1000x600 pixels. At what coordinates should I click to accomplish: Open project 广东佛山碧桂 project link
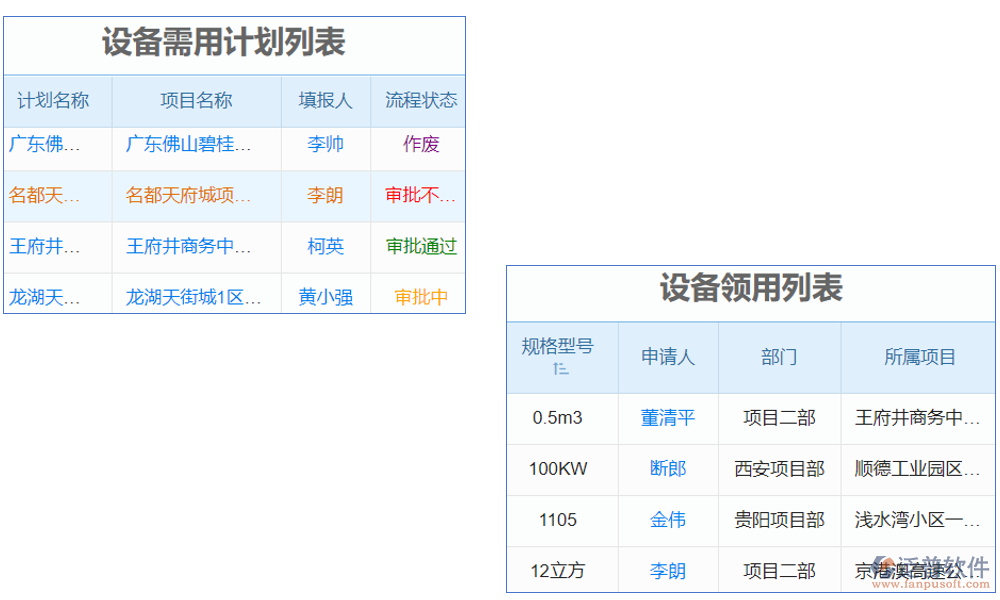[196, 144]
